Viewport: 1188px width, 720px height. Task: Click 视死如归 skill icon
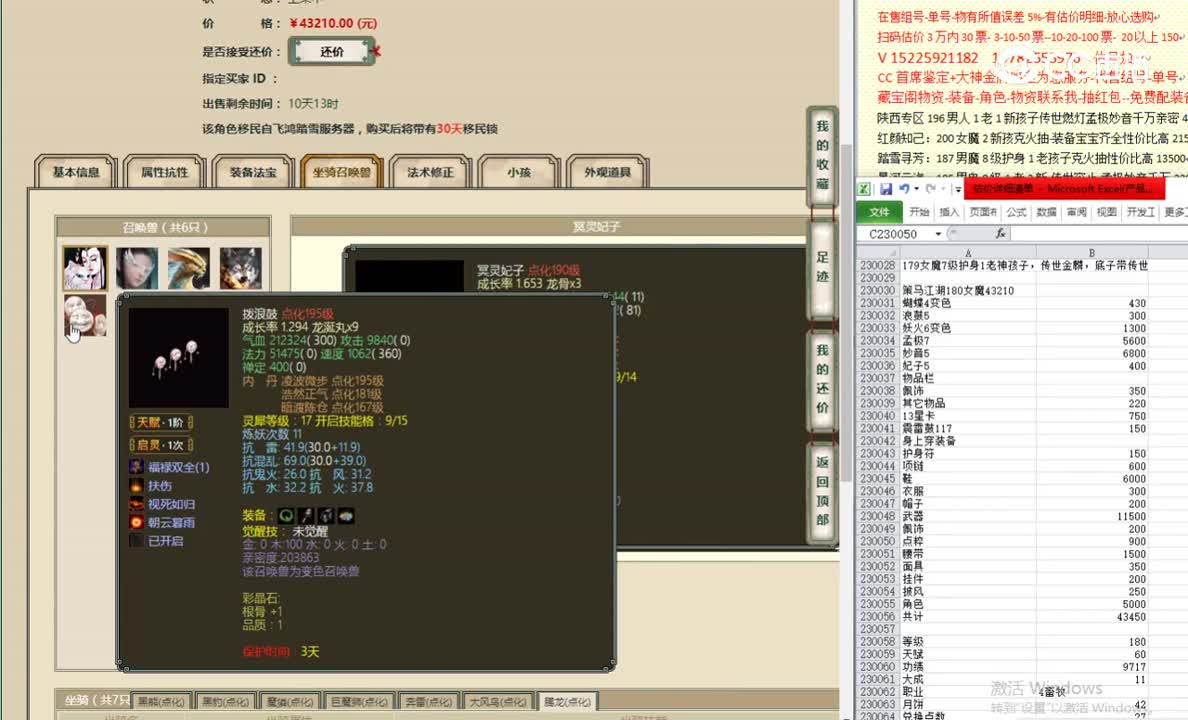point(136,504)
